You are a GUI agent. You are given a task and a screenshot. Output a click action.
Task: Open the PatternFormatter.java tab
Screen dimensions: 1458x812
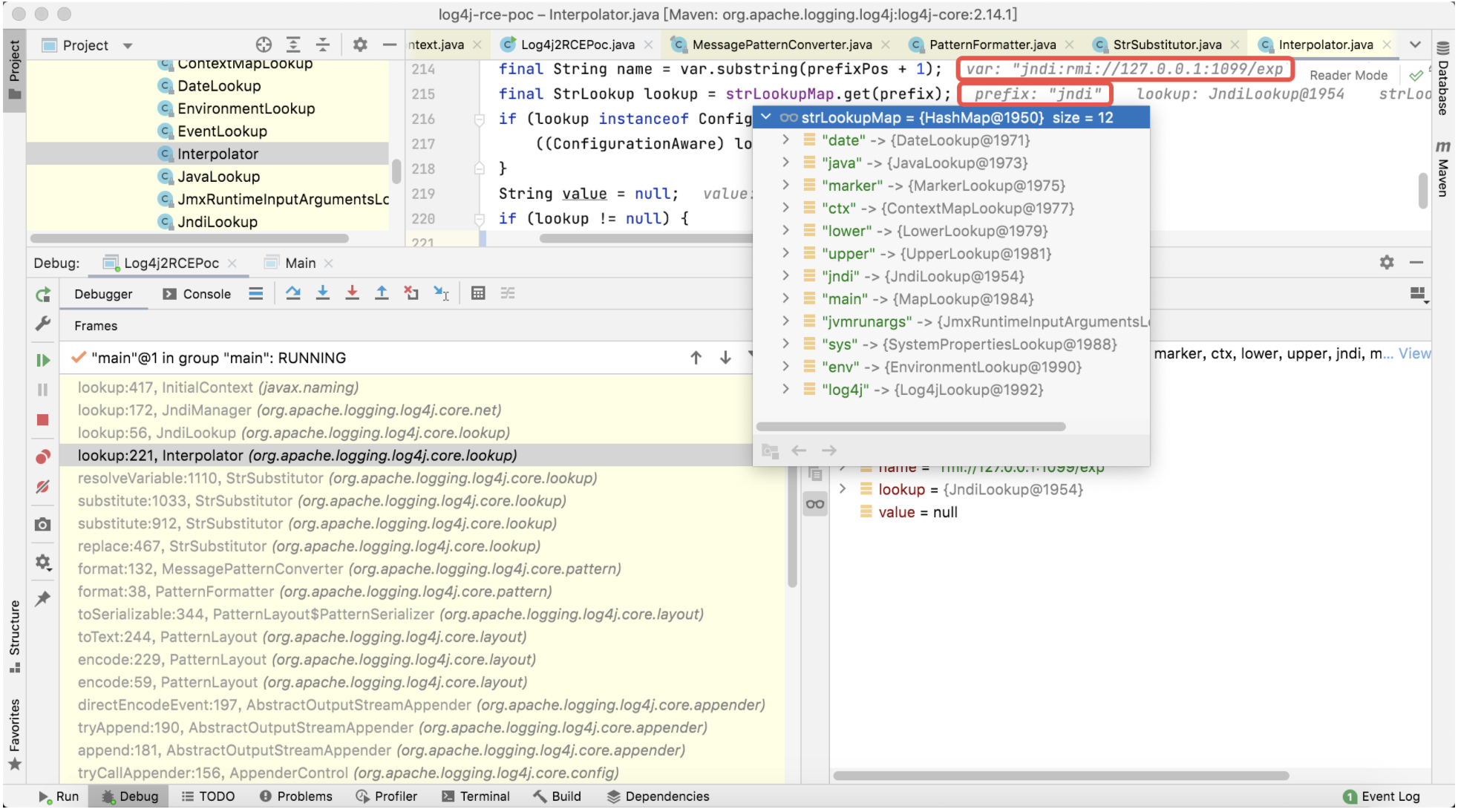click(992, 45)
